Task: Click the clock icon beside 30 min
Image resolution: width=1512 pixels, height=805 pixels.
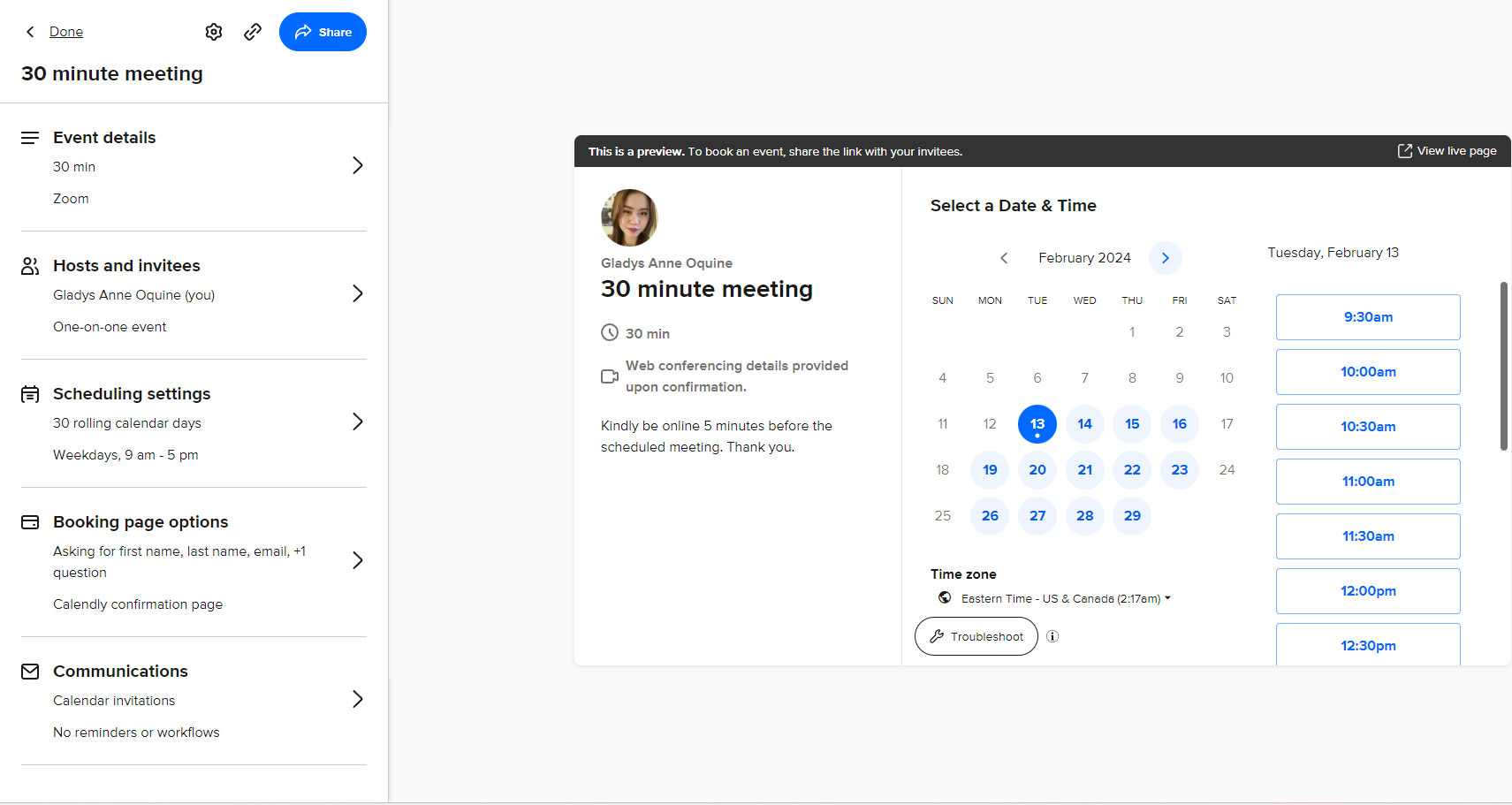Action: [x=610, y=333]
